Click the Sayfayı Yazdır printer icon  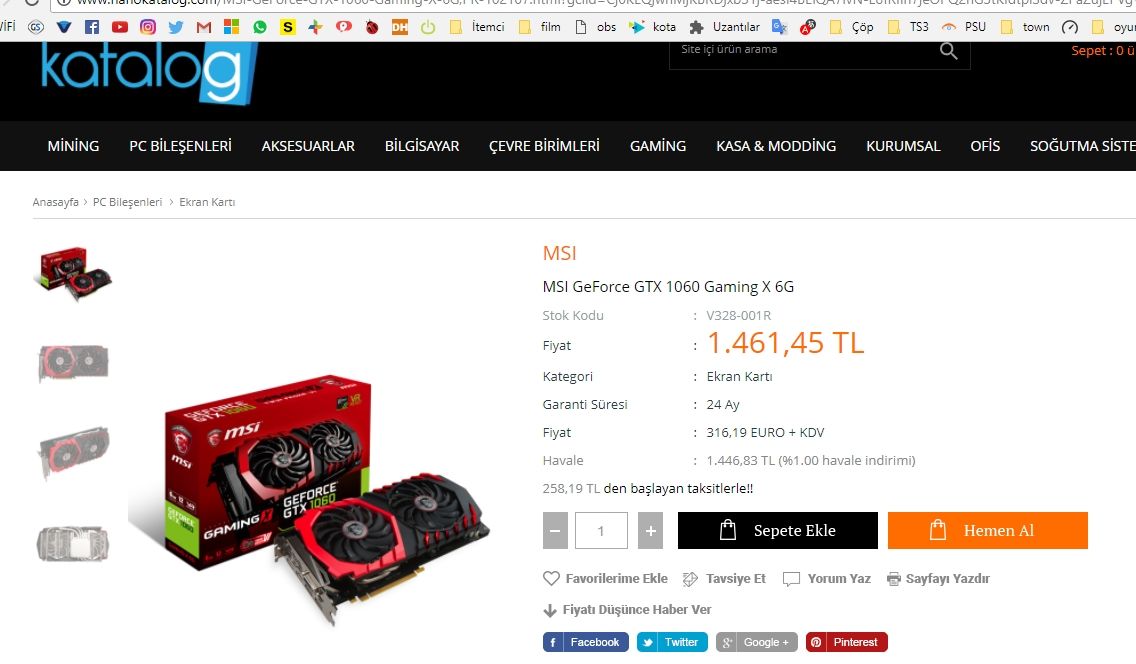click(894, 579)
